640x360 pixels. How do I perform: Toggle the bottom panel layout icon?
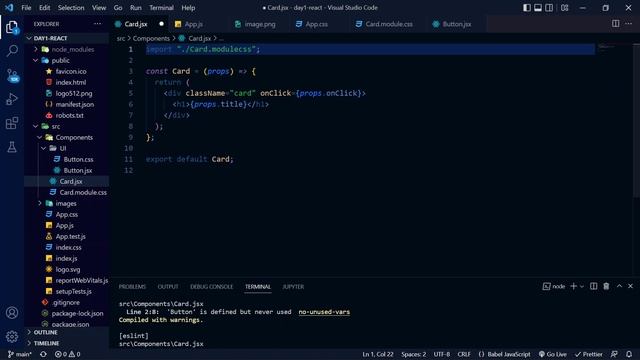tap(538, 8)
